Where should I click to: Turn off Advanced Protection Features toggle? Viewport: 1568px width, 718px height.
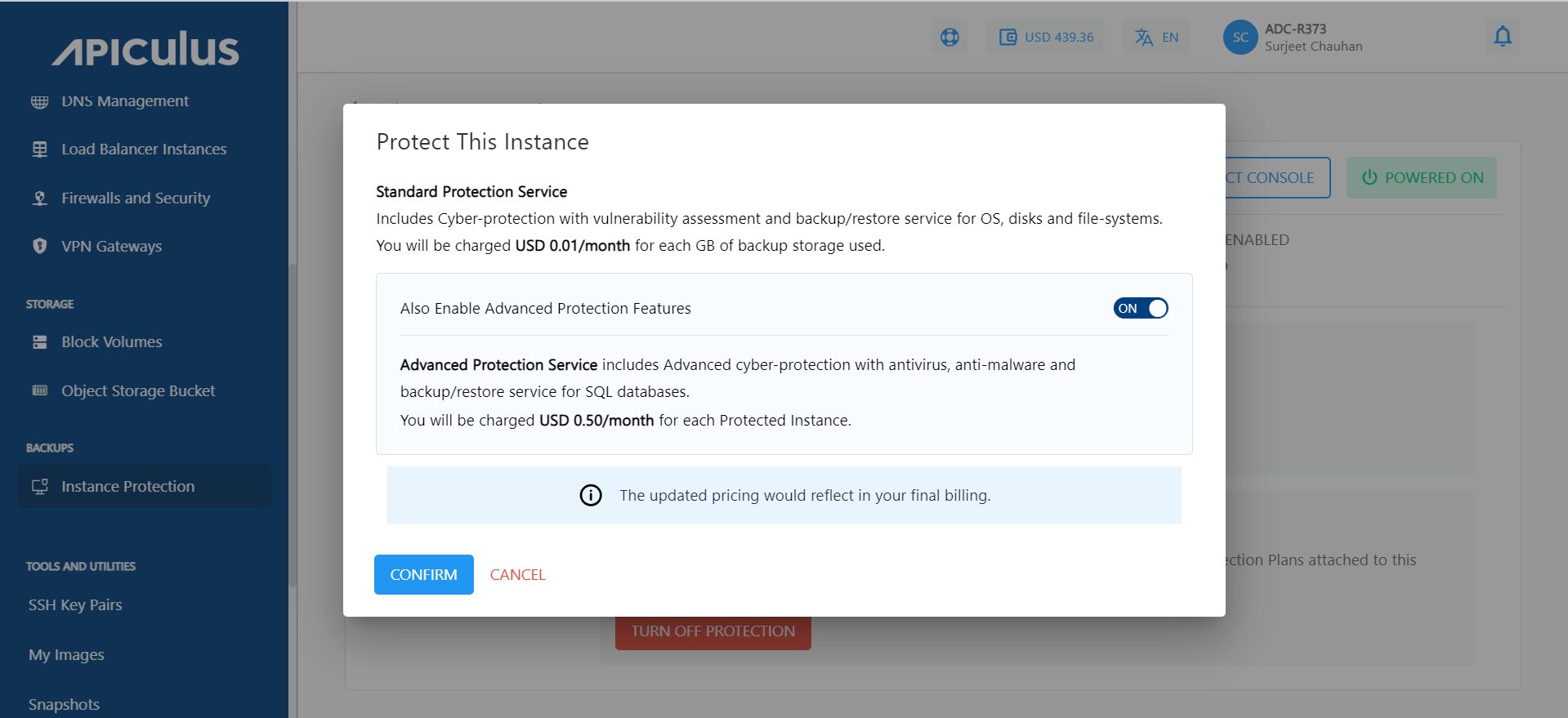pos(1141,308)
